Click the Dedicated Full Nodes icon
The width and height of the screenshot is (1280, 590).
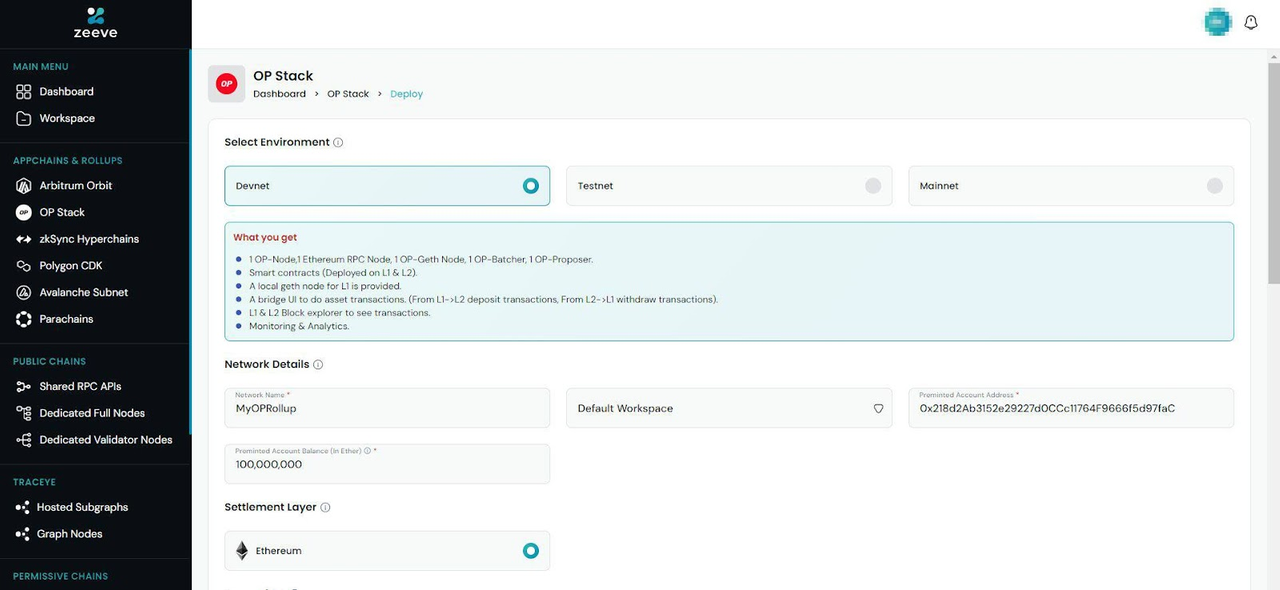pyautogui.click(x=24, y=413)
